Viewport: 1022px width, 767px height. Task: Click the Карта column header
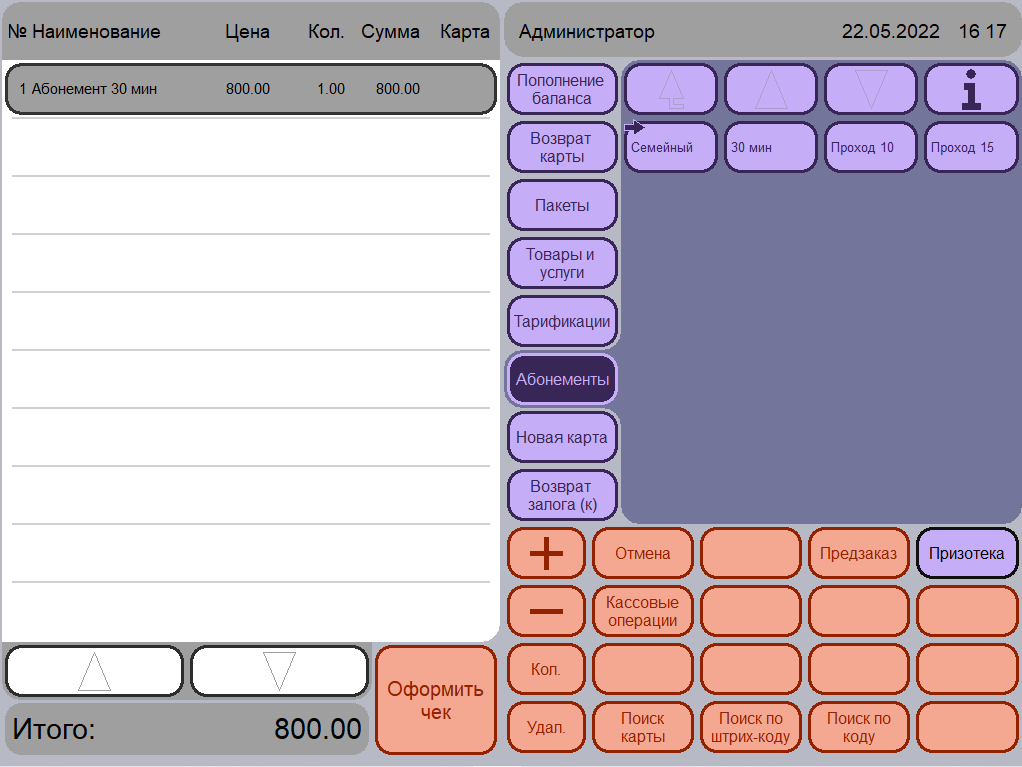(465, 31)
